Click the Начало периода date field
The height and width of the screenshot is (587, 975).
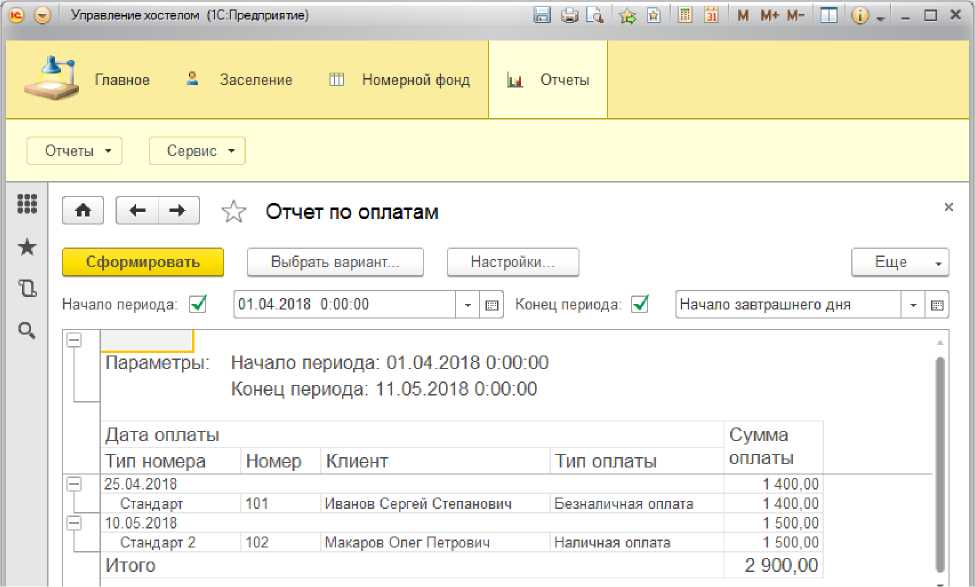click(x=344, y=305)
